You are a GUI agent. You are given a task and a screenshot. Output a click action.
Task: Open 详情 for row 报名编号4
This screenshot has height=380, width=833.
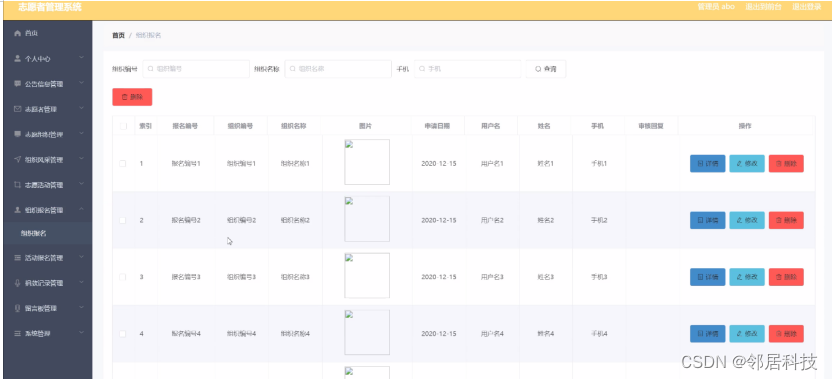[707, 334]
